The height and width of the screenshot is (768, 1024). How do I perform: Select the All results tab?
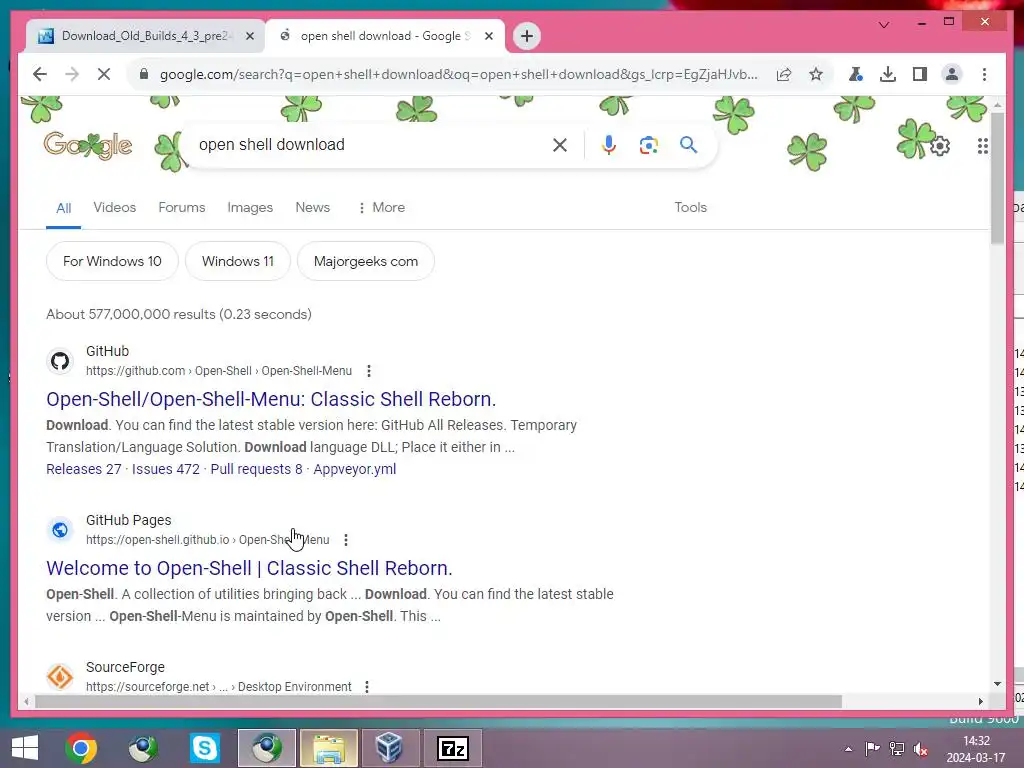(x=63, y=208)
